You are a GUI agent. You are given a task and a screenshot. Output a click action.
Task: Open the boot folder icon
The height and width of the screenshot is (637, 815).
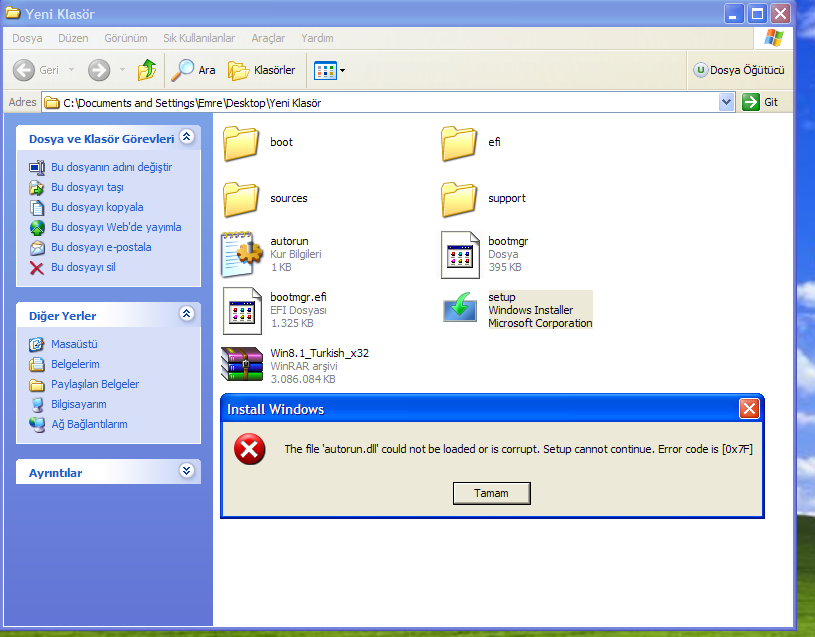(241, 143)
